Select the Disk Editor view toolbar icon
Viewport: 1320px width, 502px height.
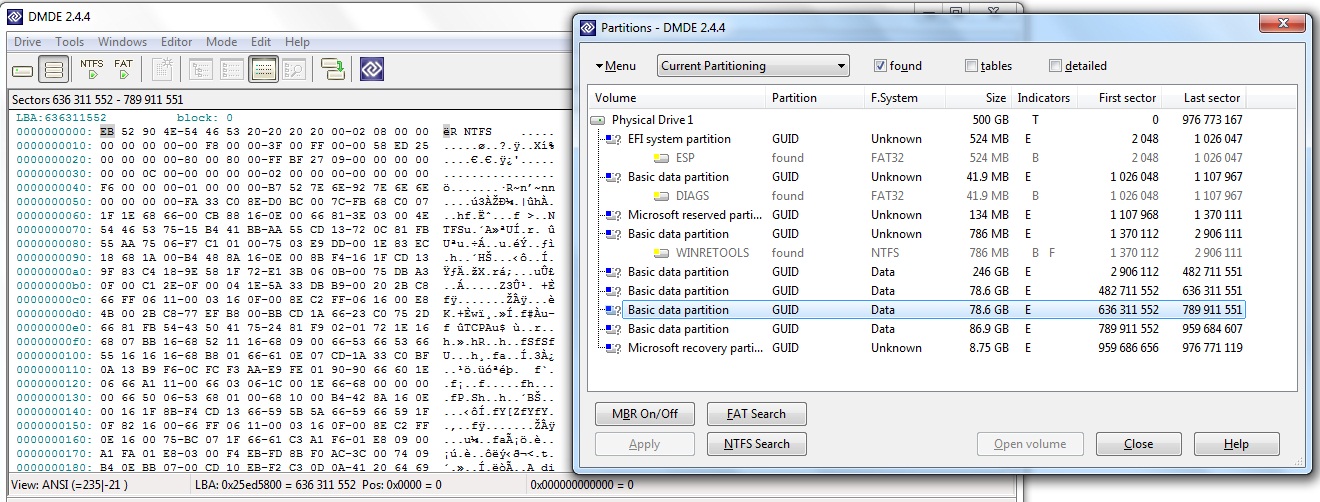[263, 70]
